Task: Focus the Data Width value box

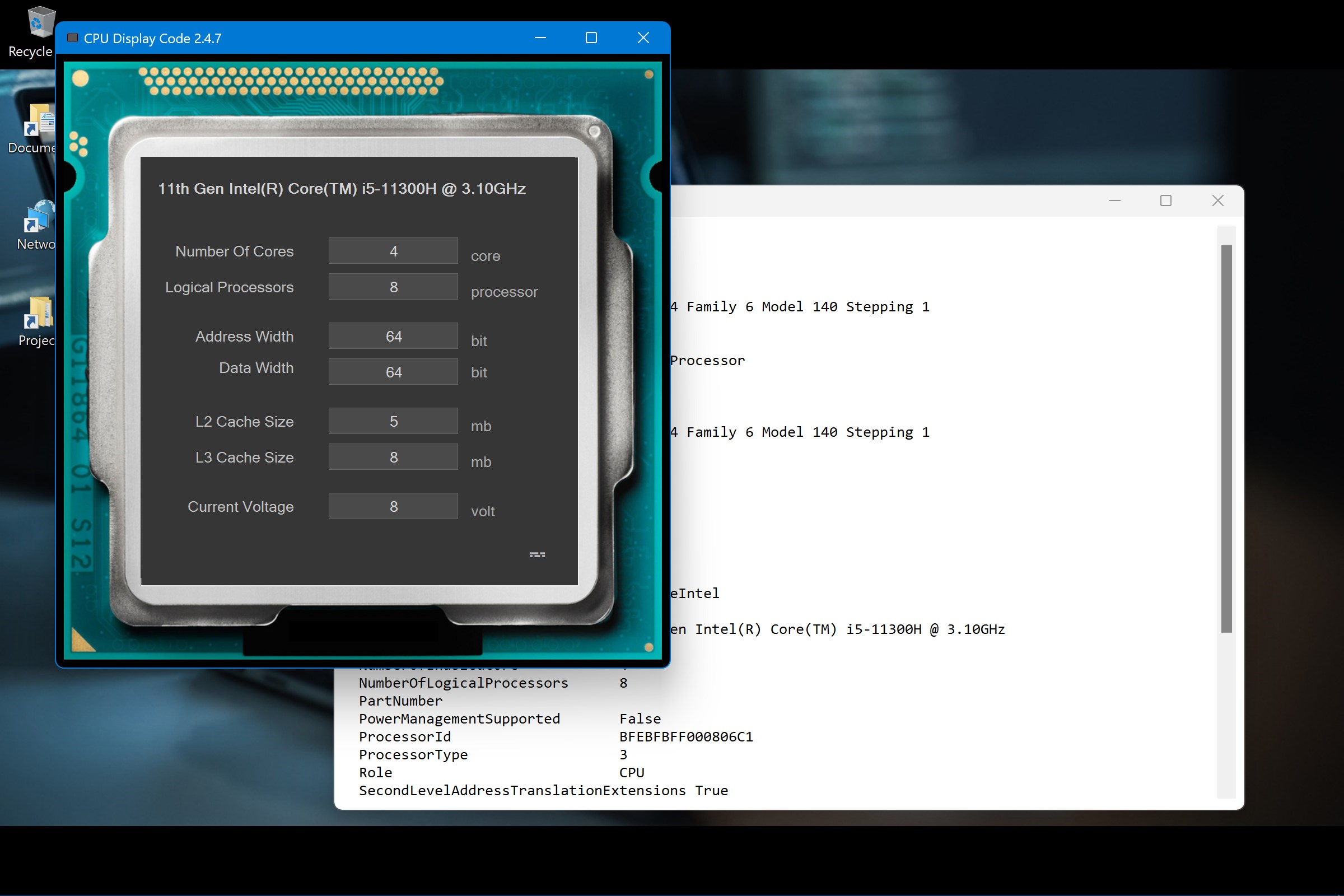Action: coord(393,372)
